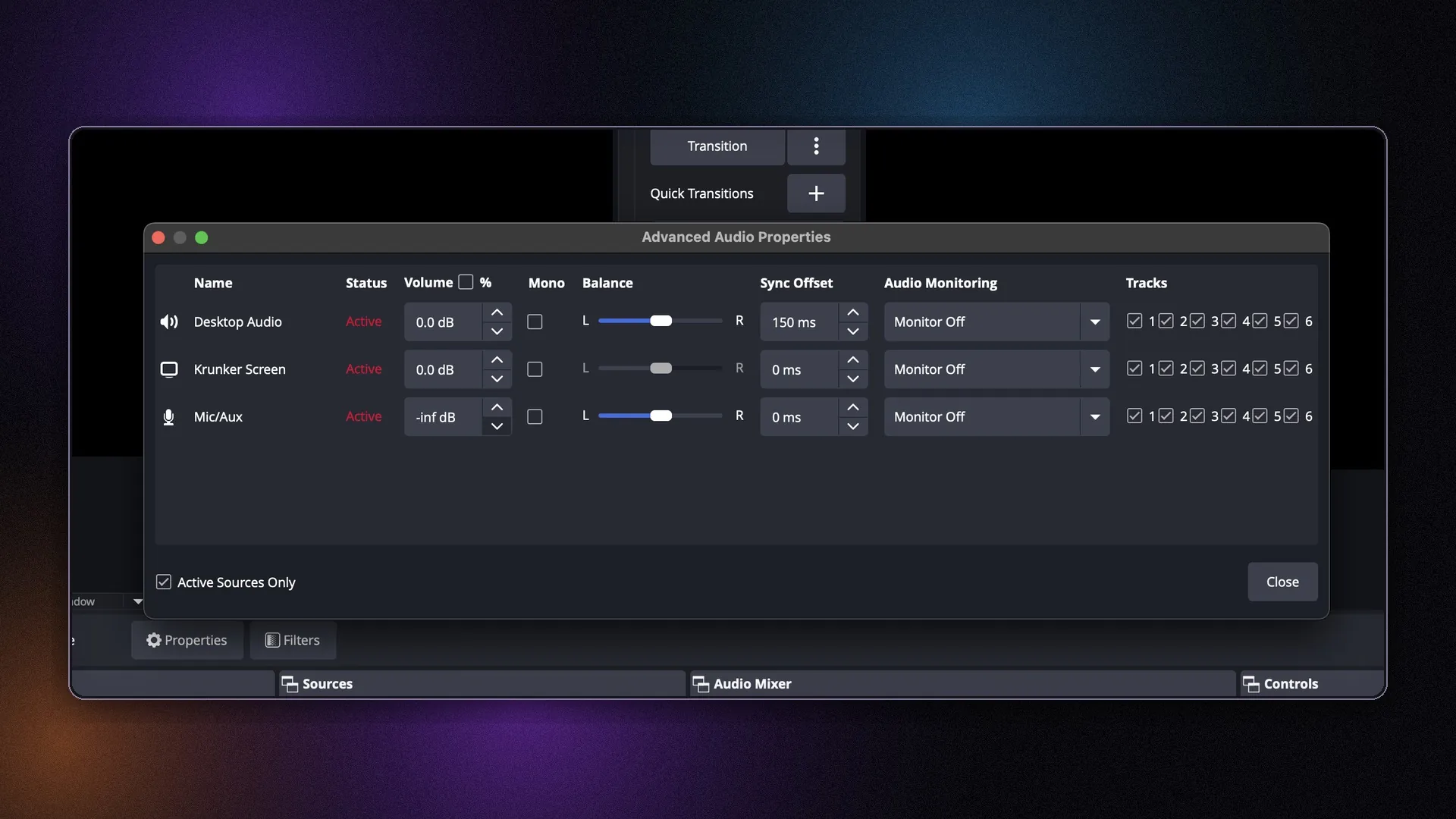Toggle track 4 for Krunker Screen
Screen dimensions: 1456x819
1228,369
